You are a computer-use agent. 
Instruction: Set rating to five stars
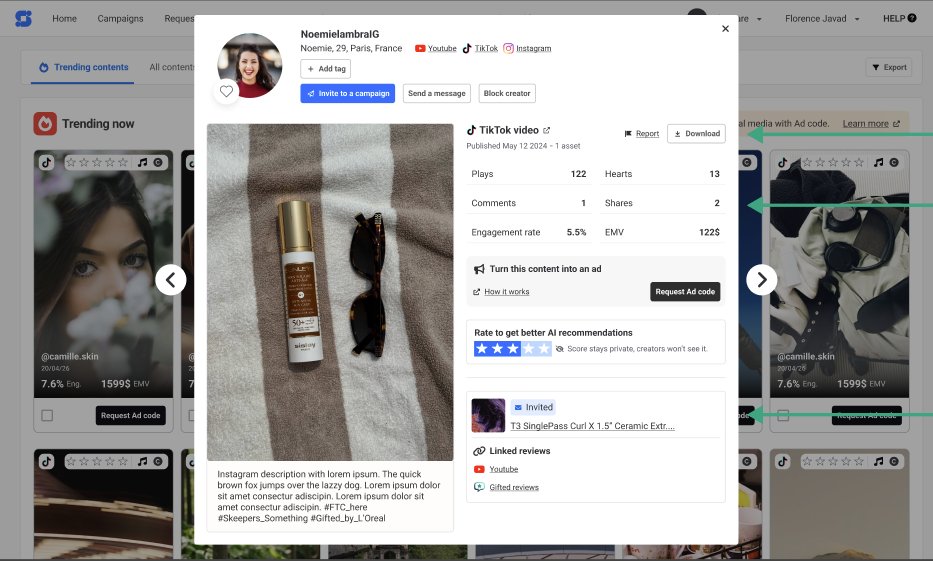(544, 349)
